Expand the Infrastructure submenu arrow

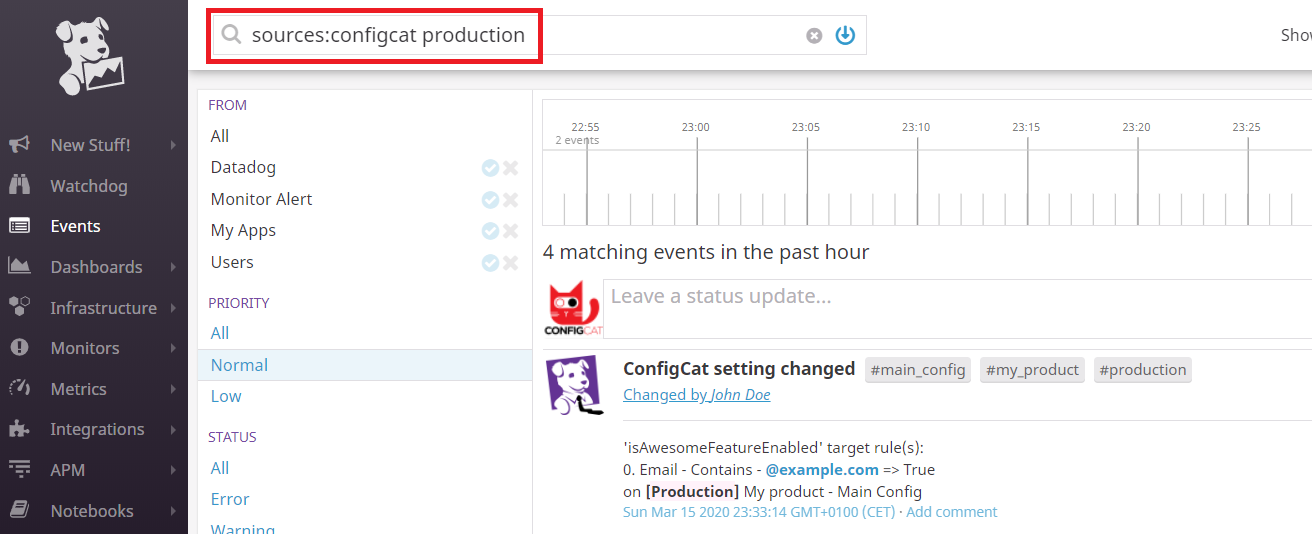click(173, 308)
